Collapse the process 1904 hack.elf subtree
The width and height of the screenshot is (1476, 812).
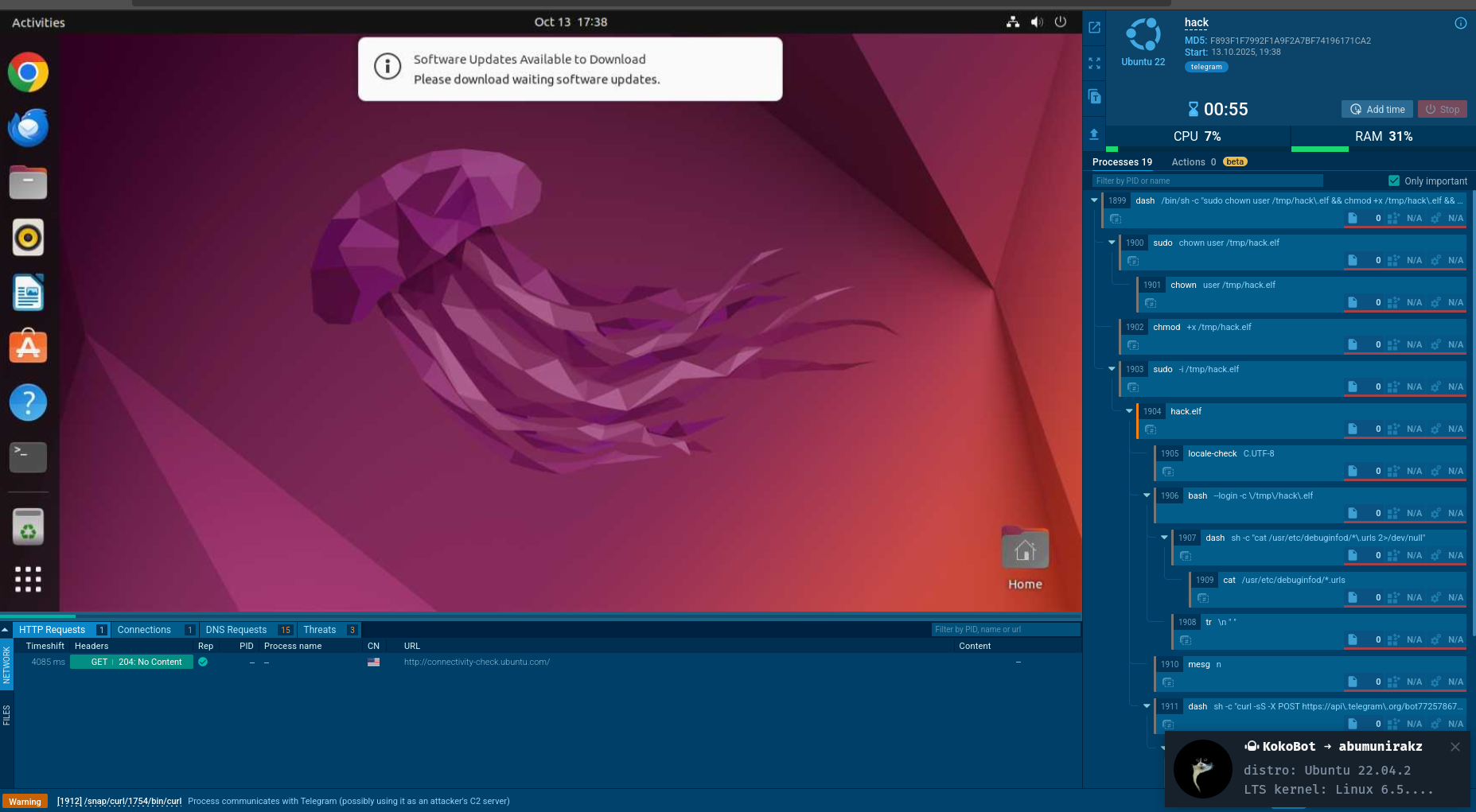(1129, 411)
